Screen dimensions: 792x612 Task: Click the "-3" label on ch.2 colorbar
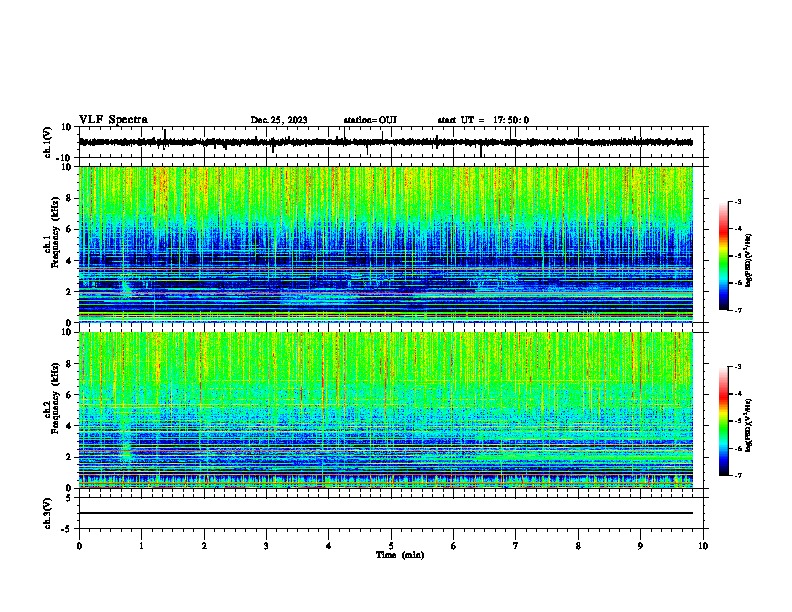pos(738,367)
